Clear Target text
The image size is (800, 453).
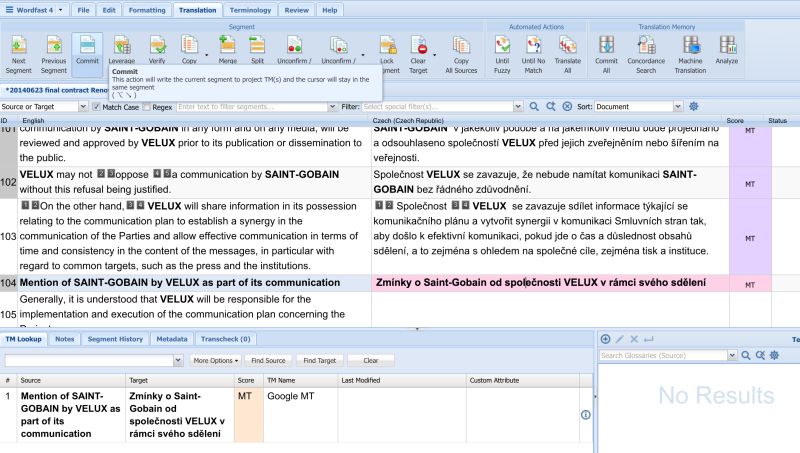coord(418,55)
